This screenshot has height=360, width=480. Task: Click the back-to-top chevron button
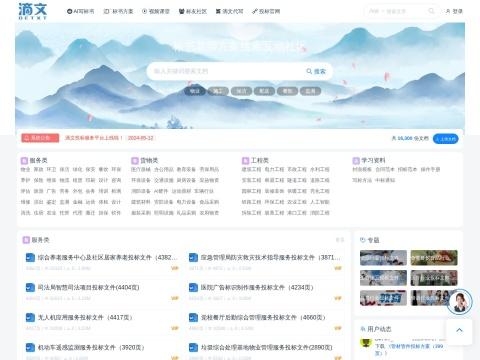click(x=459, y=330)
